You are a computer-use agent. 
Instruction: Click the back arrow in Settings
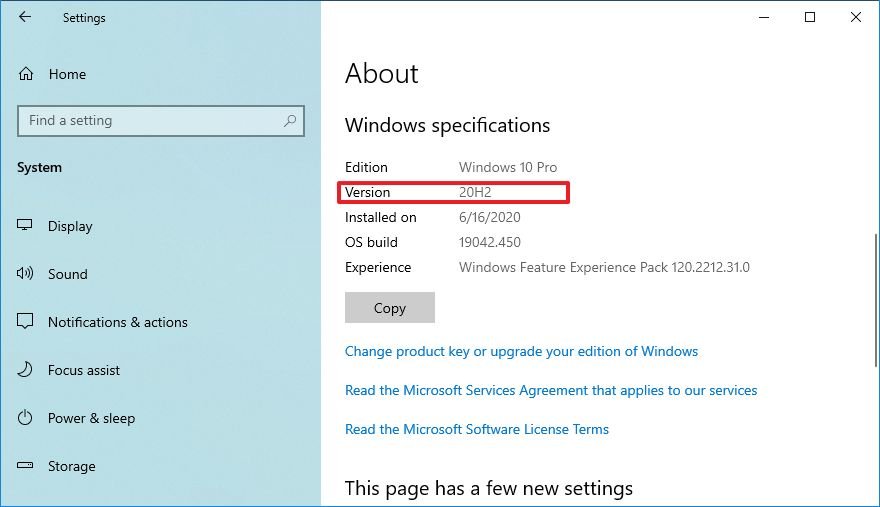(x=25, y=17)
